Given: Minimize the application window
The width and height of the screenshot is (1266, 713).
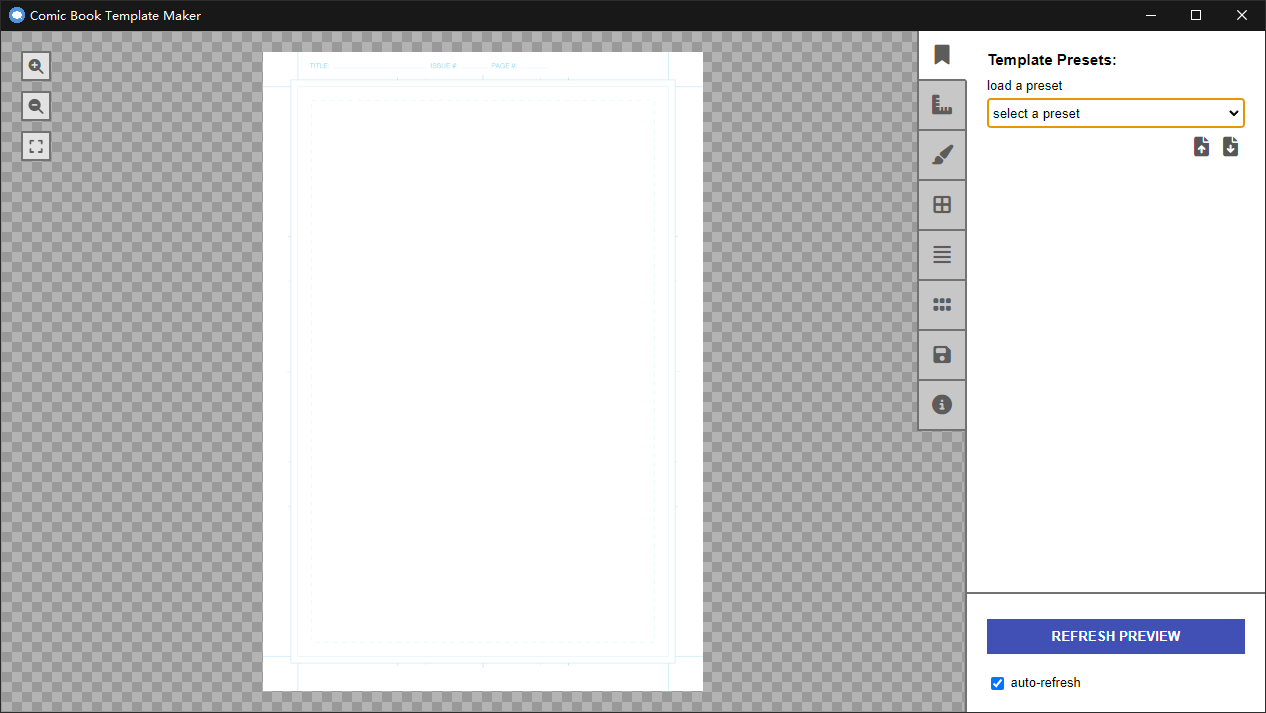Looking at the screenshot, I should (x=1151, y=15).
